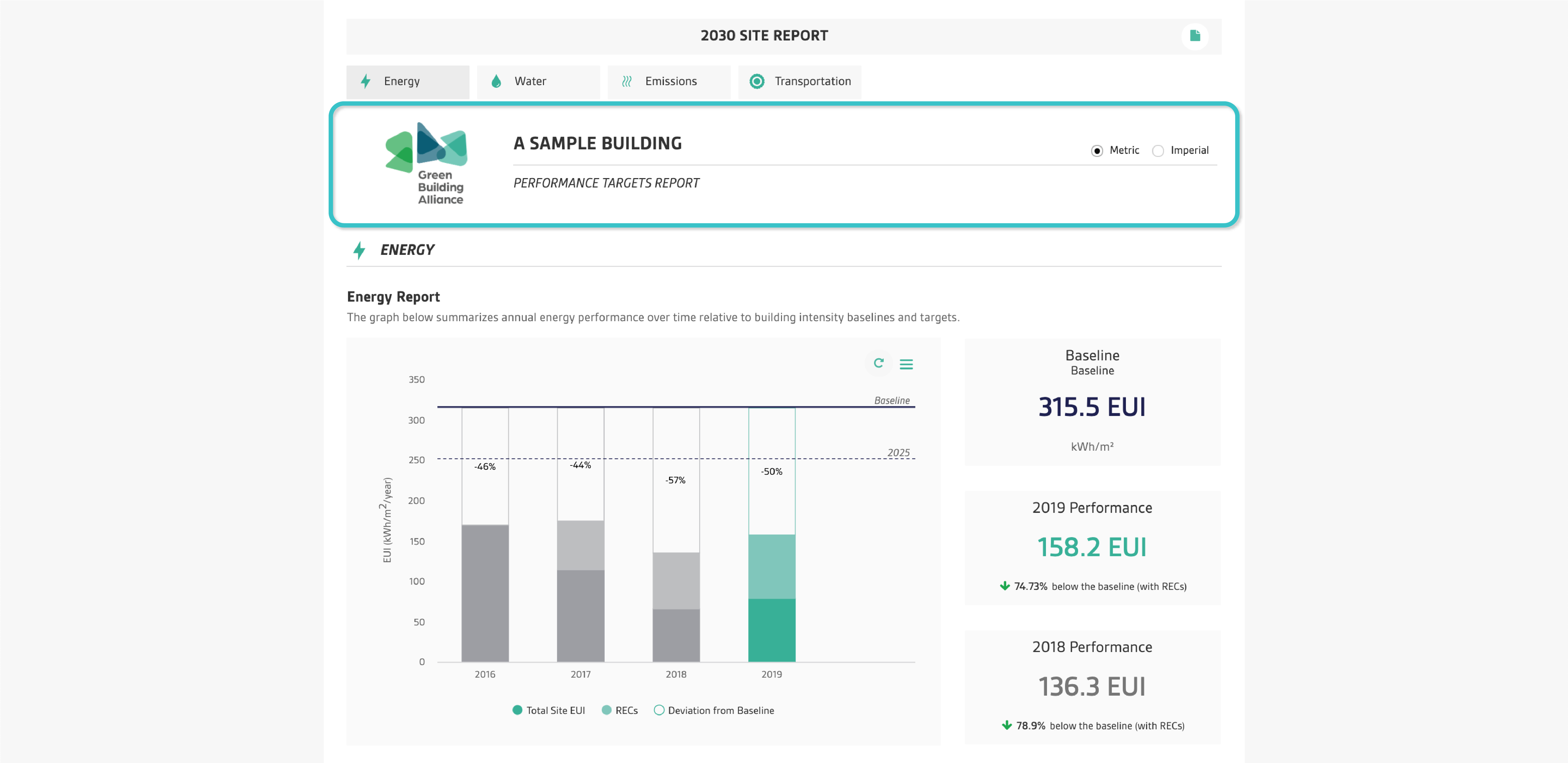The height and width of the screenshot is (763, 1568).
Task: Click the 2018 x-axis year label
Action: (x=676, y=674)
